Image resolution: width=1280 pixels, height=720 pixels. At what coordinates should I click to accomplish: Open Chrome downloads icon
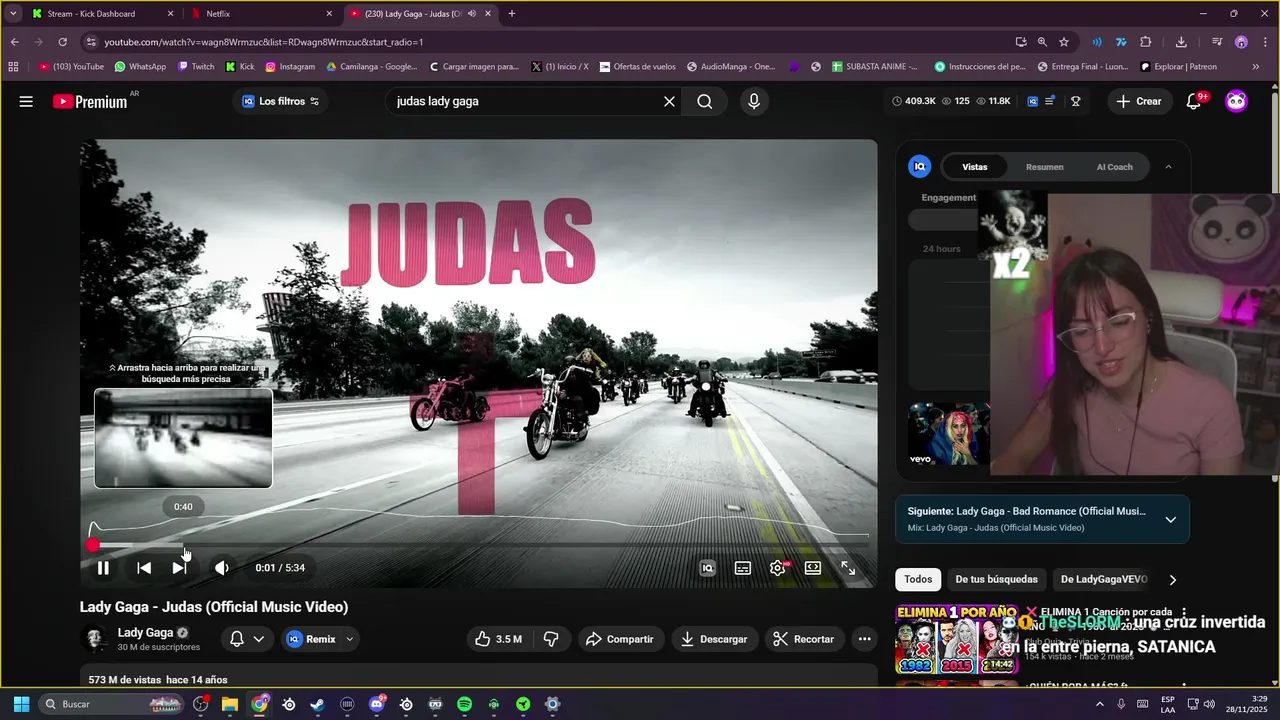(1181, 42)
